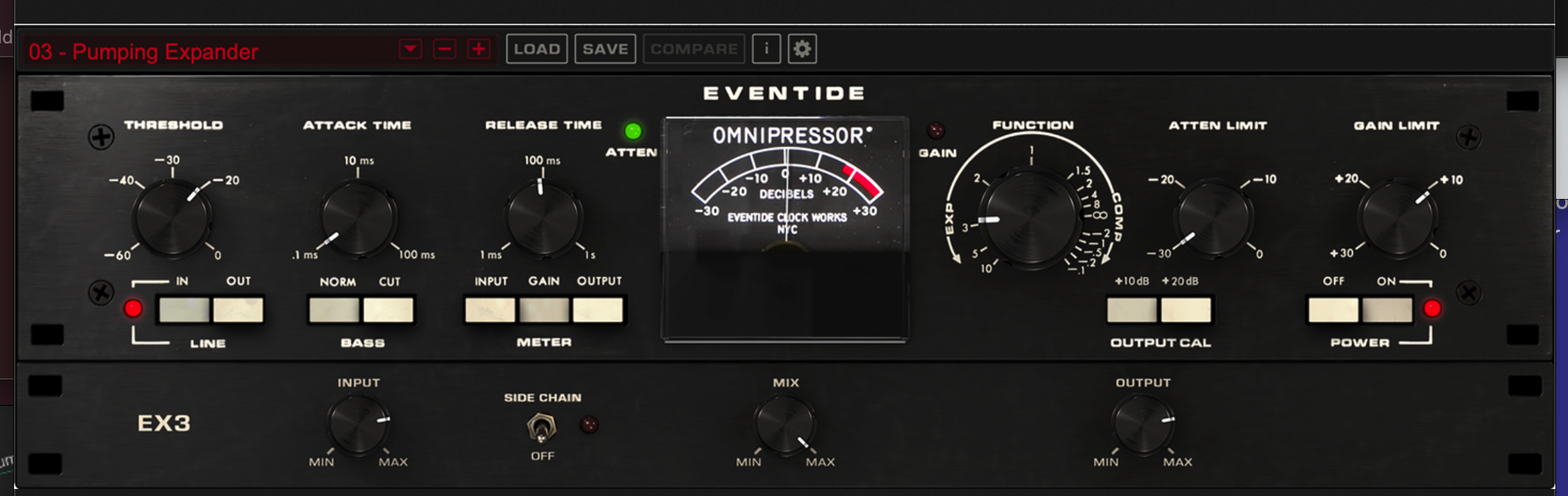Enable OUTPUT CAL +20dB switch

tap(1186, 310)
